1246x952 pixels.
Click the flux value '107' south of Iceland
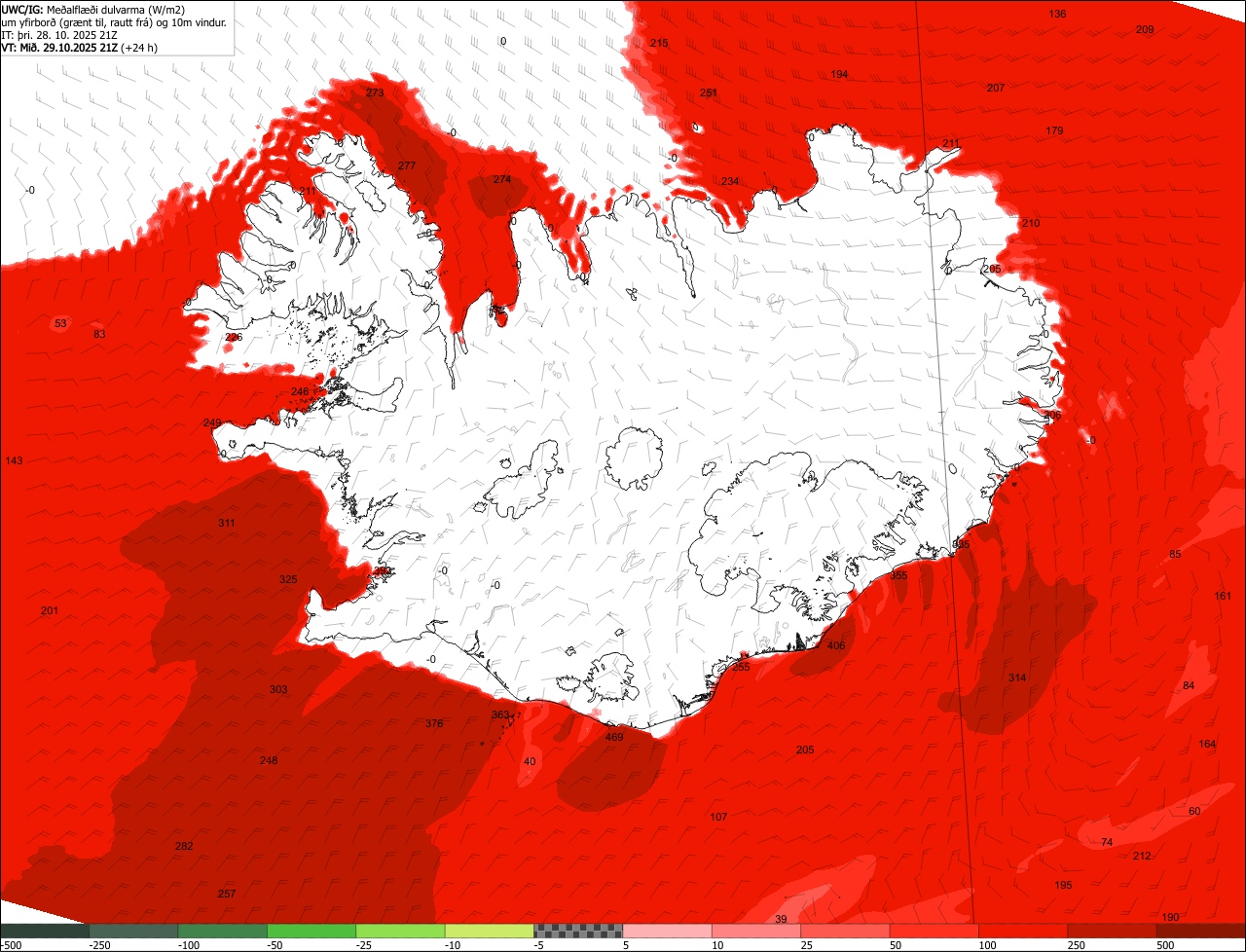718,817
